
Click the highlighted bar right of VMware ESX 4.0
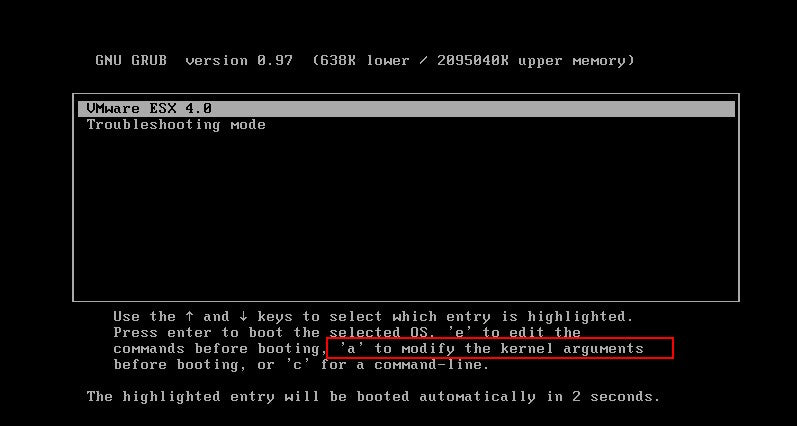[473, 109]
